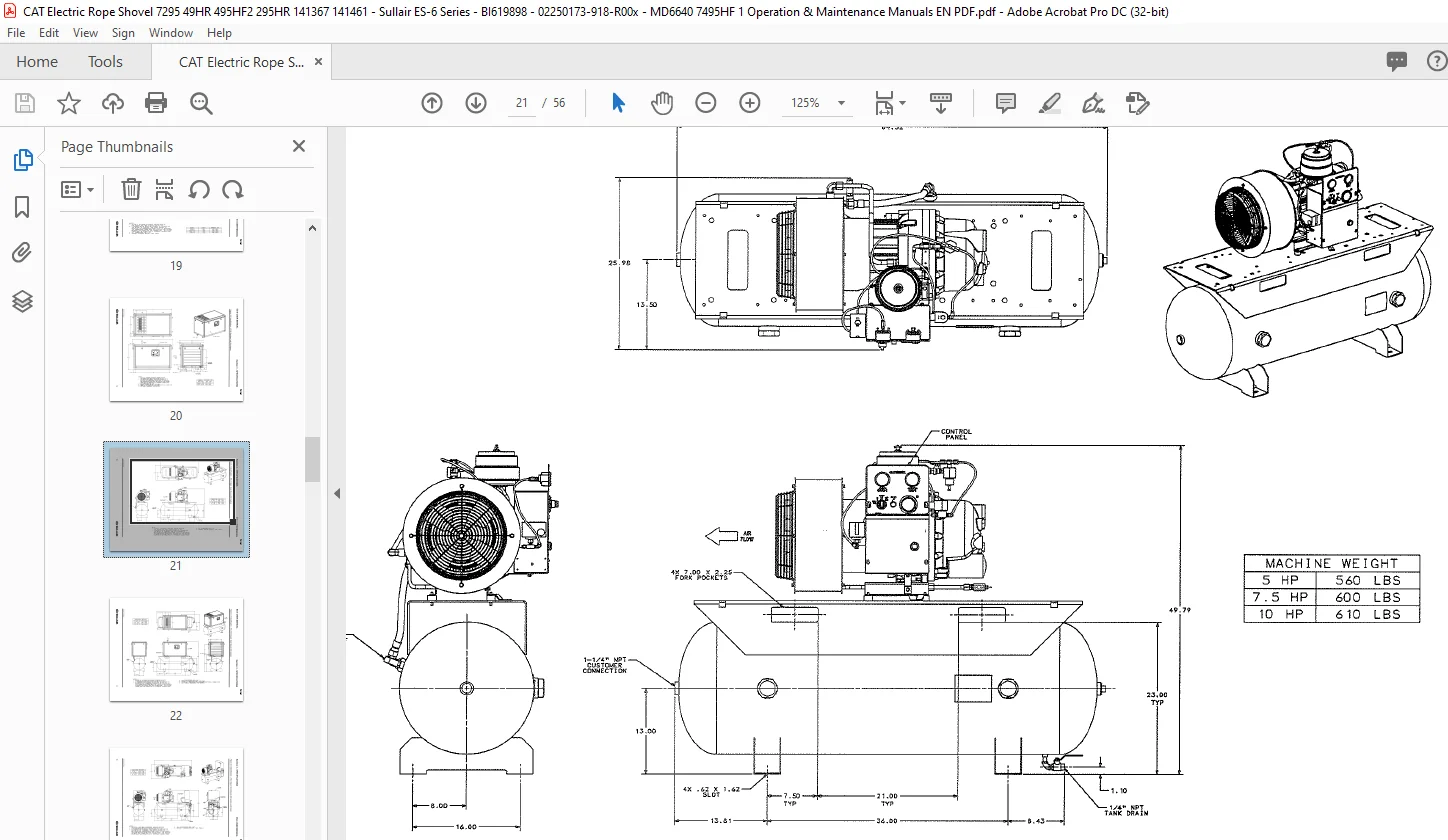This screenshot has height=840, width=1448.
Task: Select the highlighted page 21 thumbnail
Action: tap(176, 499)
